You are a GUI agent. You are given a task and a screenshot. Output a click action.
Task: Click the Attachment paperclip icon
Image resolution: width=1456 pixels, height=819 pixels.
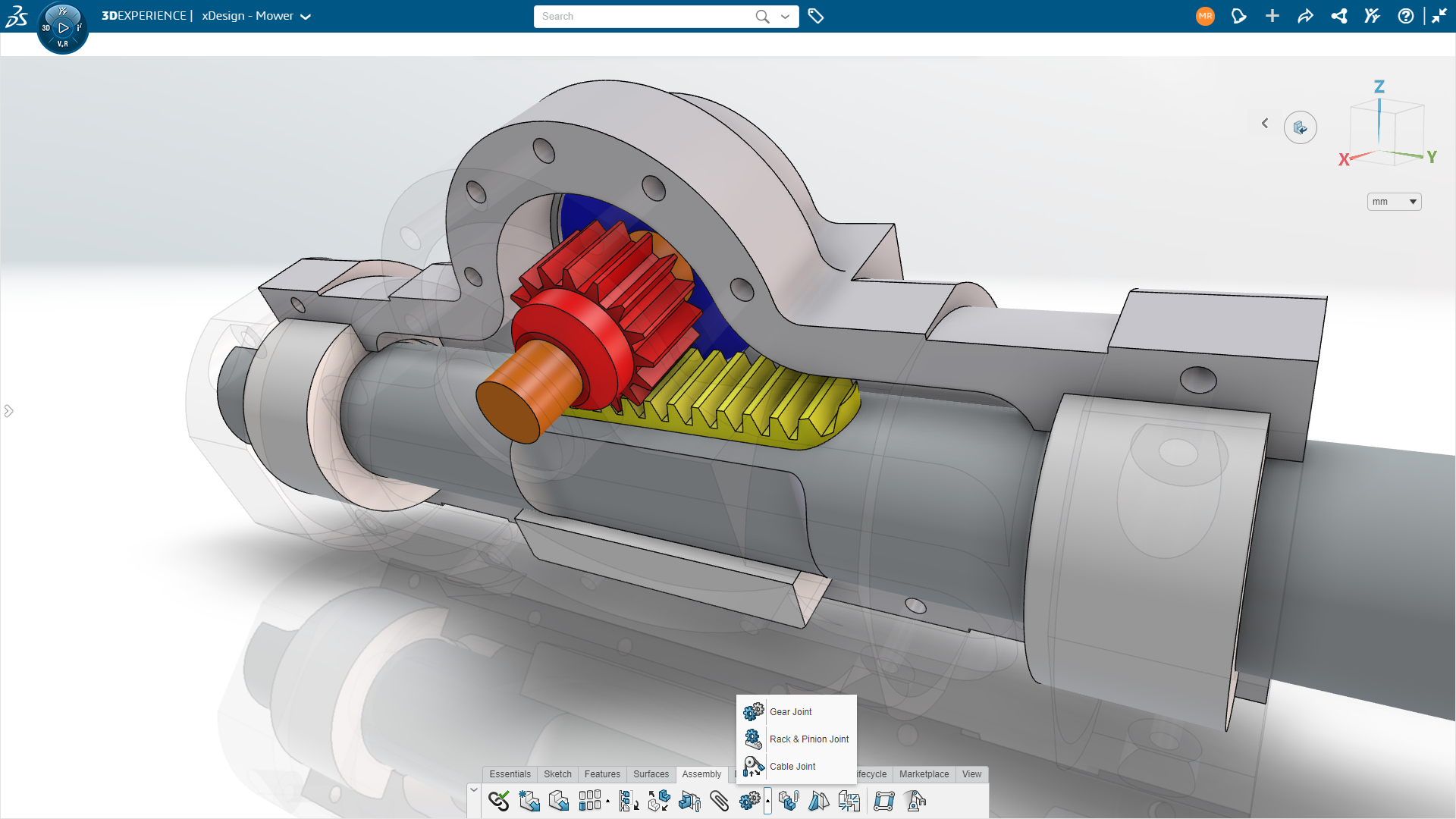[x=720, y=801]
